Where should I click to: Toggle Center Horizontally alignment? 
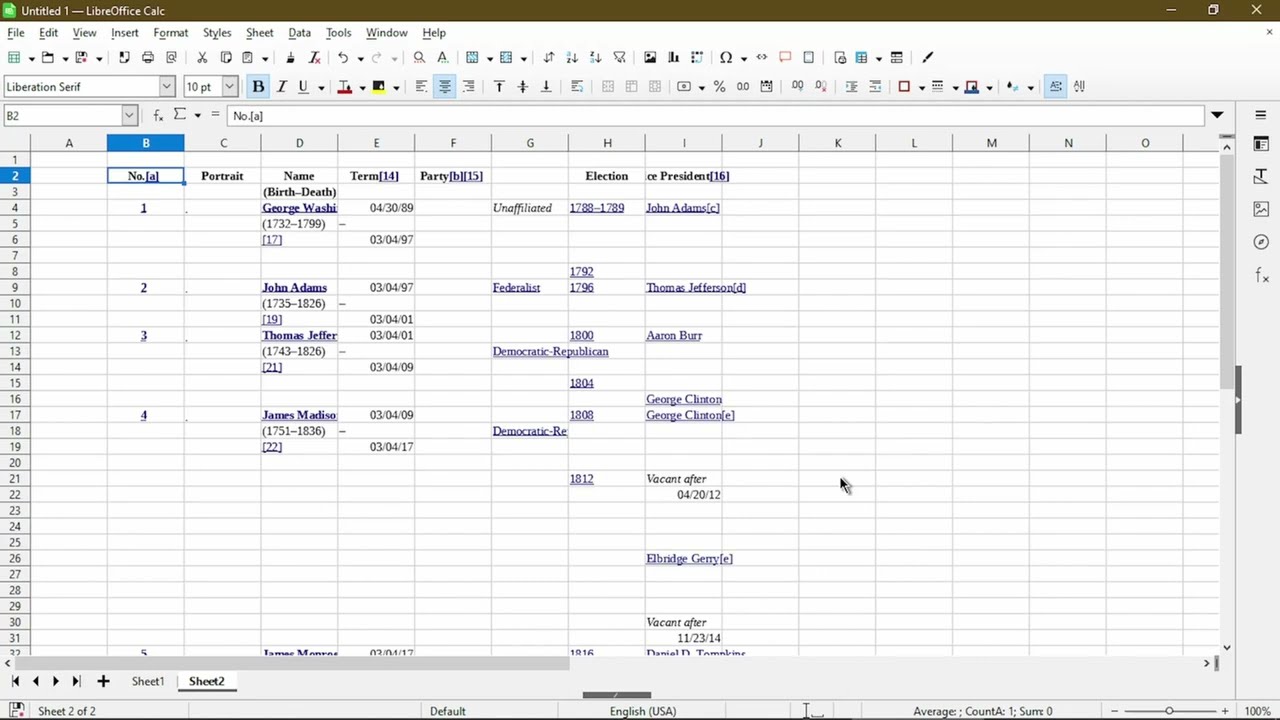point(445,87)
